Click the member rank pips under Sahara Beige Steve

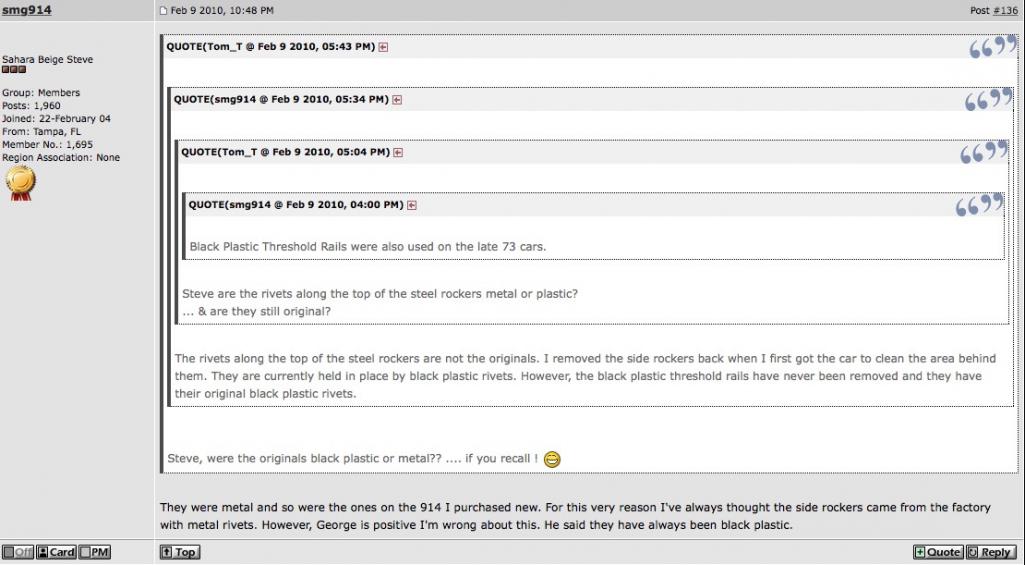click(14, 69)
